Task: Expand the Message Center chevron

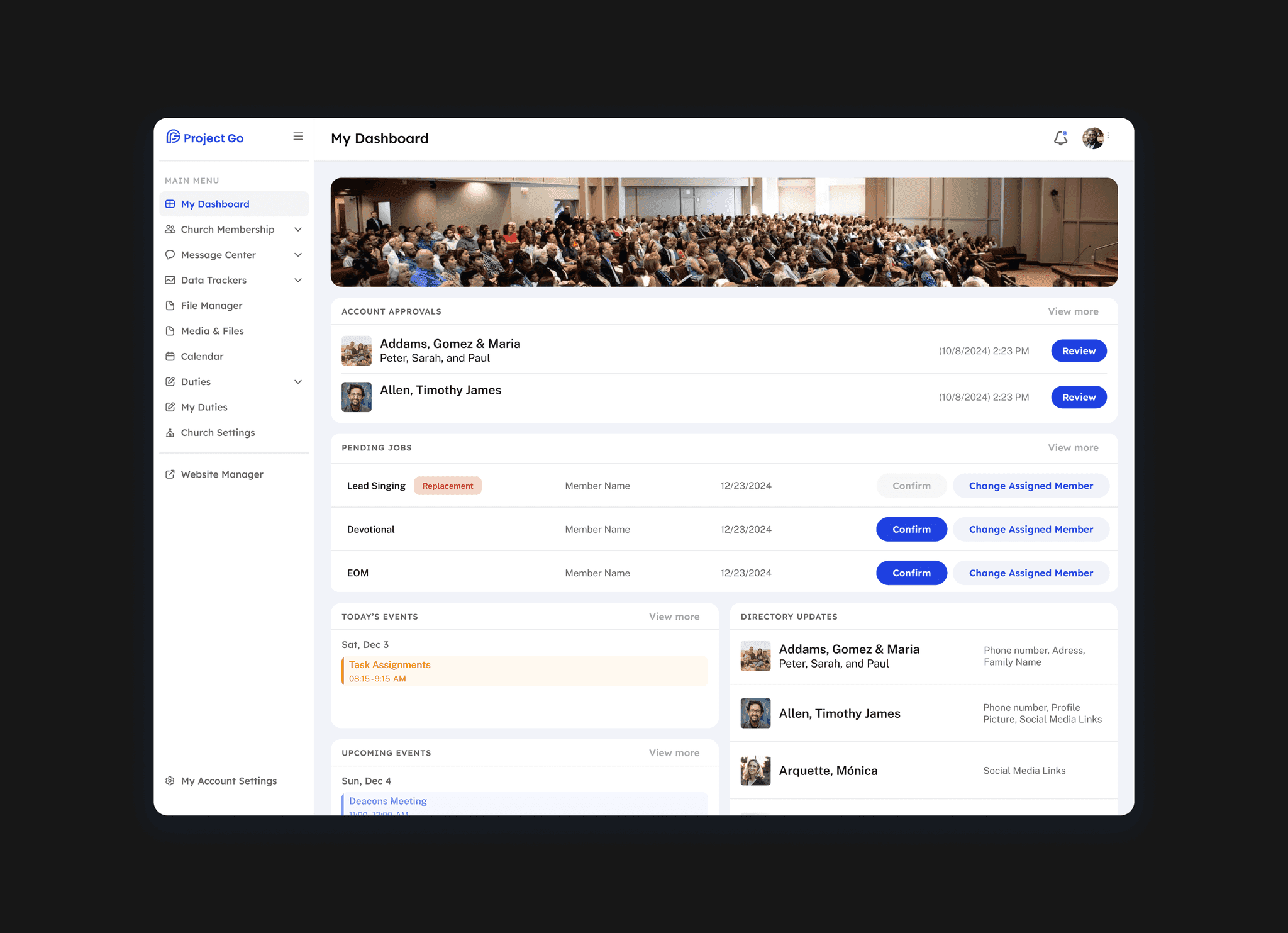Action: (298, 255)
